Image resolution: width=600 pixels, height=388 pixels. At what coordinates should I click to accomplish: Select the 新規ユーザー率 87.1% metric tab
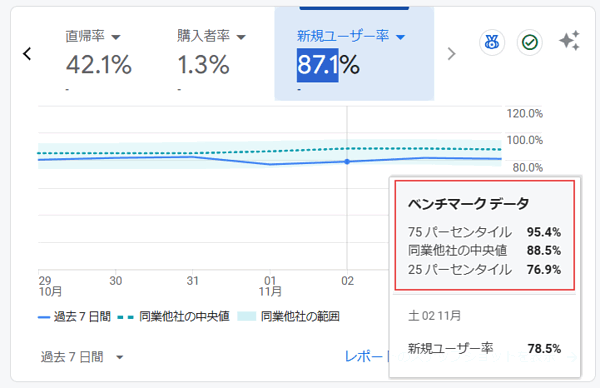tap(354, 54)
